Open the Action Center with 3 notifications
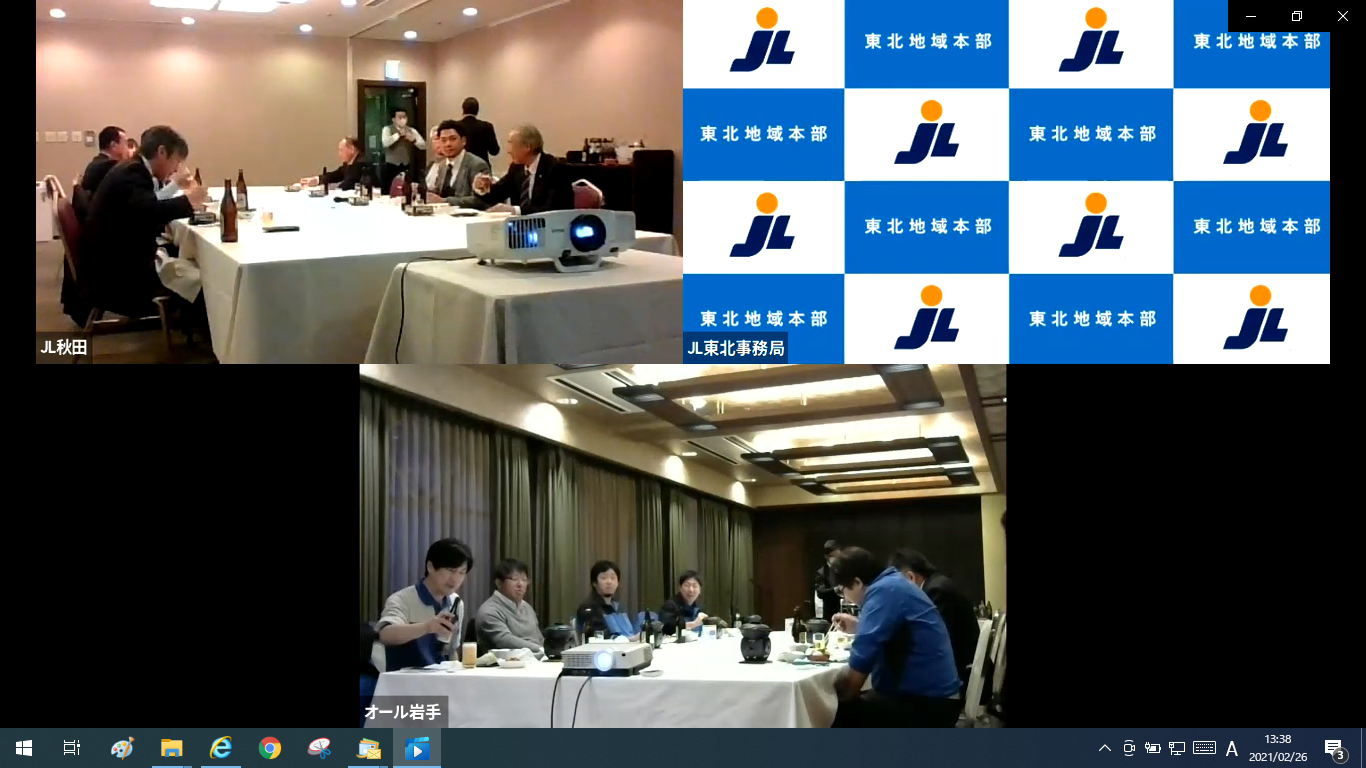Image resolution: width=1366 pixels, height=768 pixels. tap(1334, 748)
